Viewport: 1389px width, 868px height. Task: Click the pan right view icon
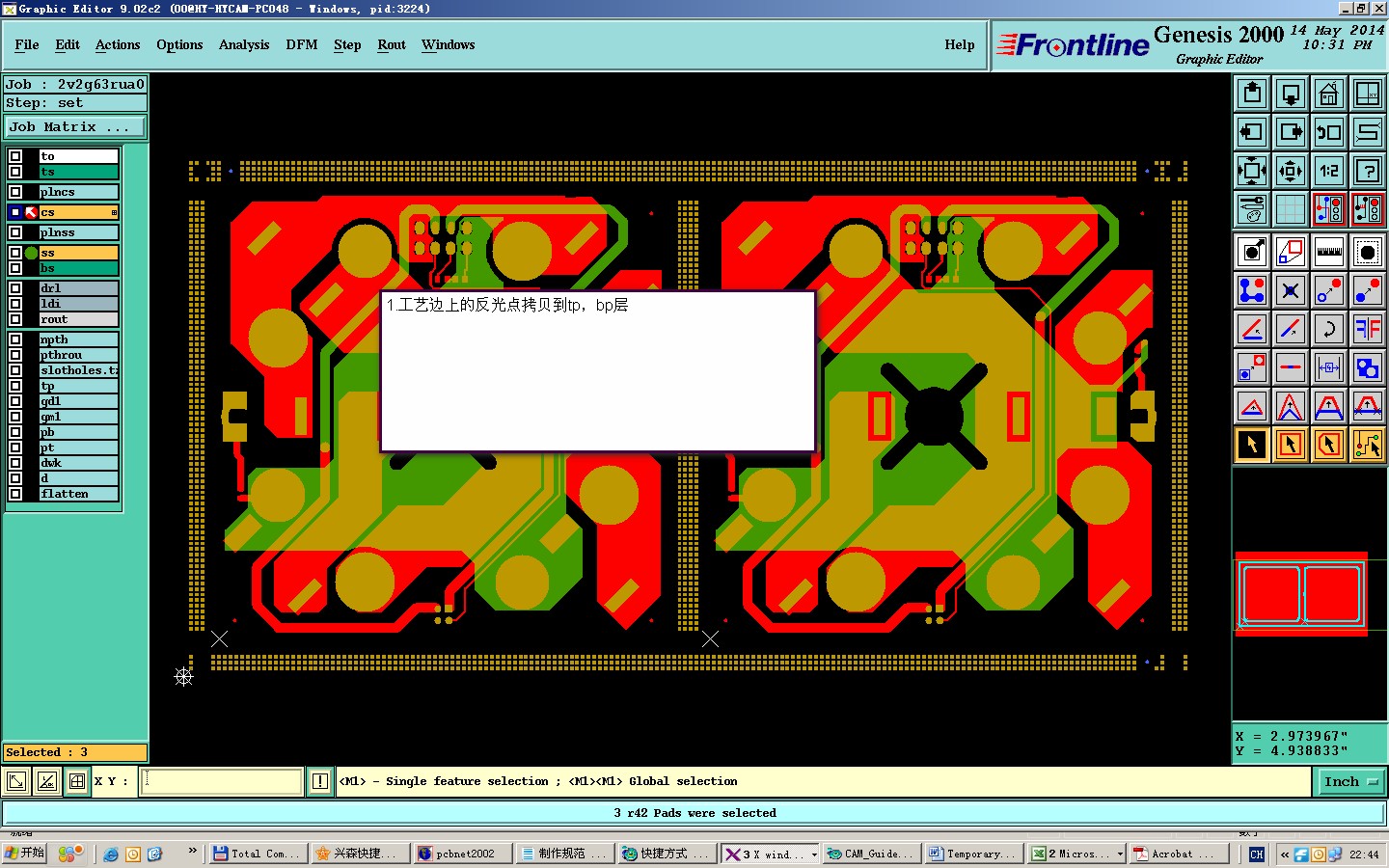1291,132
